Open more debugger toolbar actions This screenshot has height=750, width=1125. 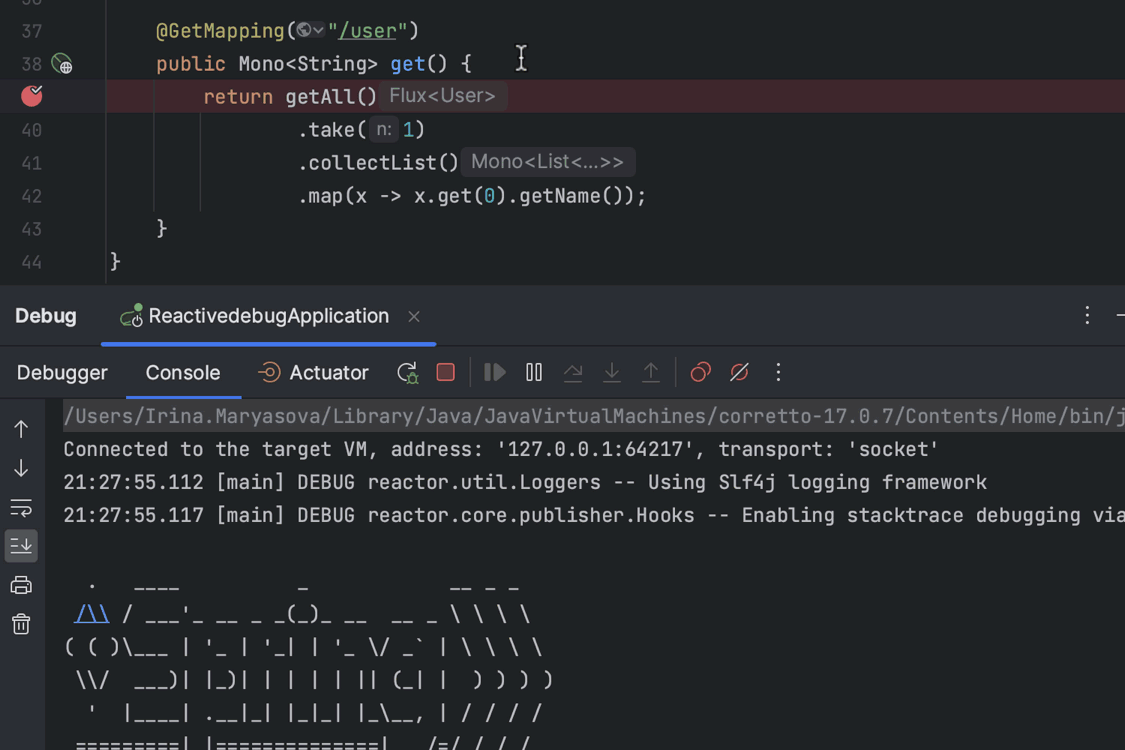tap(778, 372)
